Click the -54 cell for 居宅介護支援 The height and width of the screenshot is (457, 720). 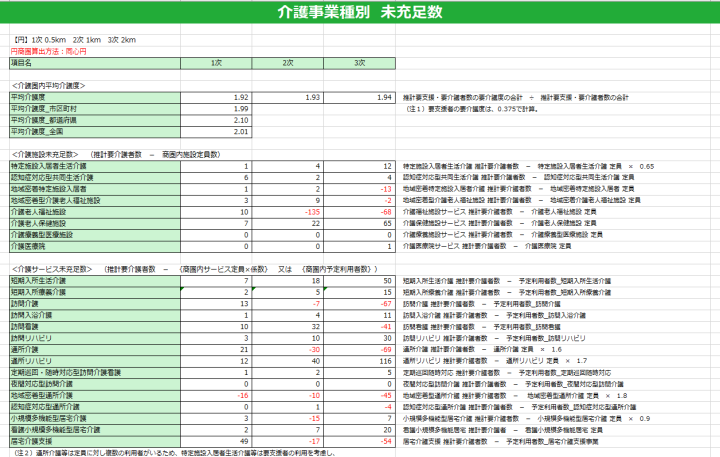point(360,441)
